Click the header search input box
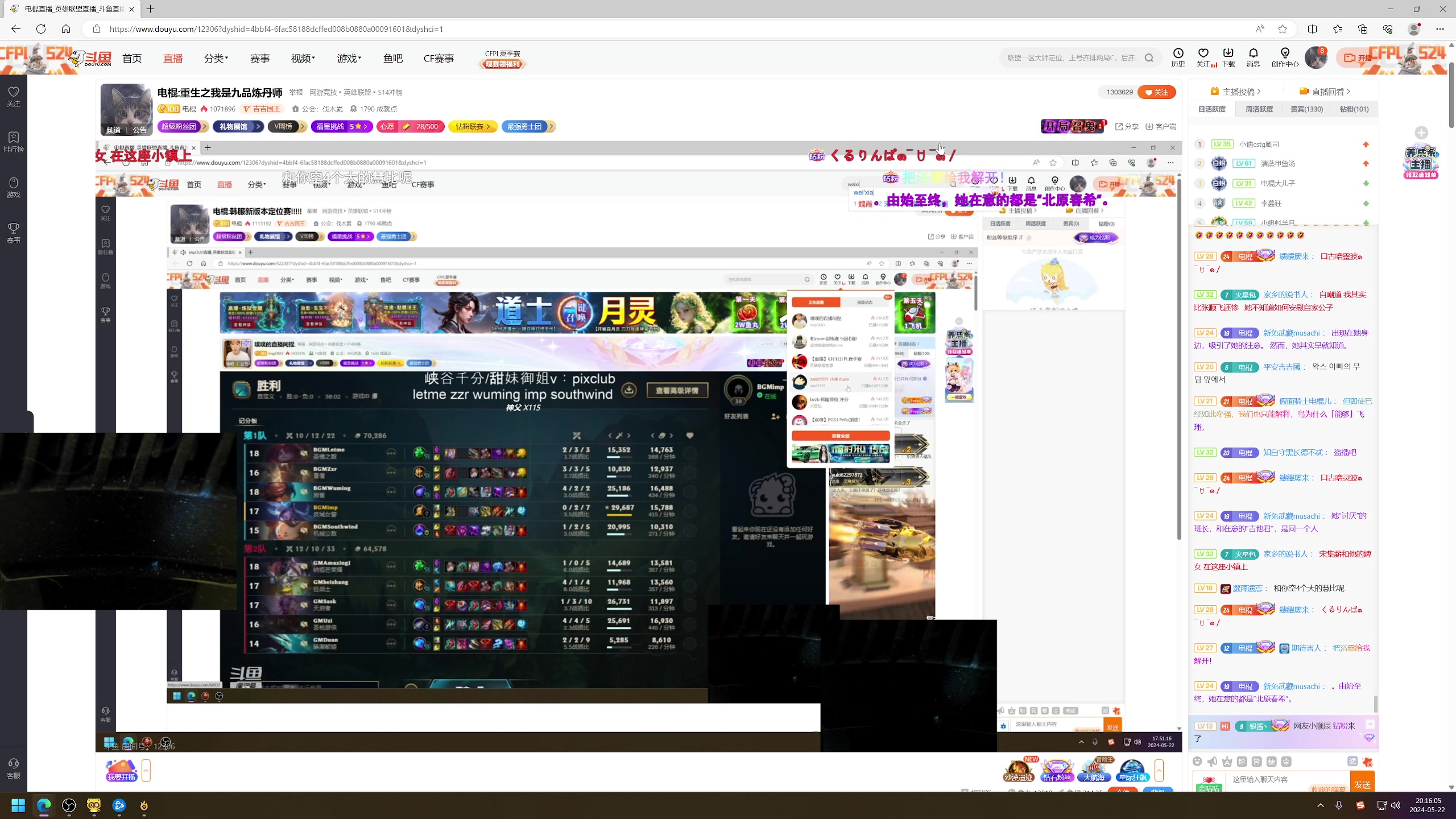This screenshot has height=819, width=1456. 1074,57
